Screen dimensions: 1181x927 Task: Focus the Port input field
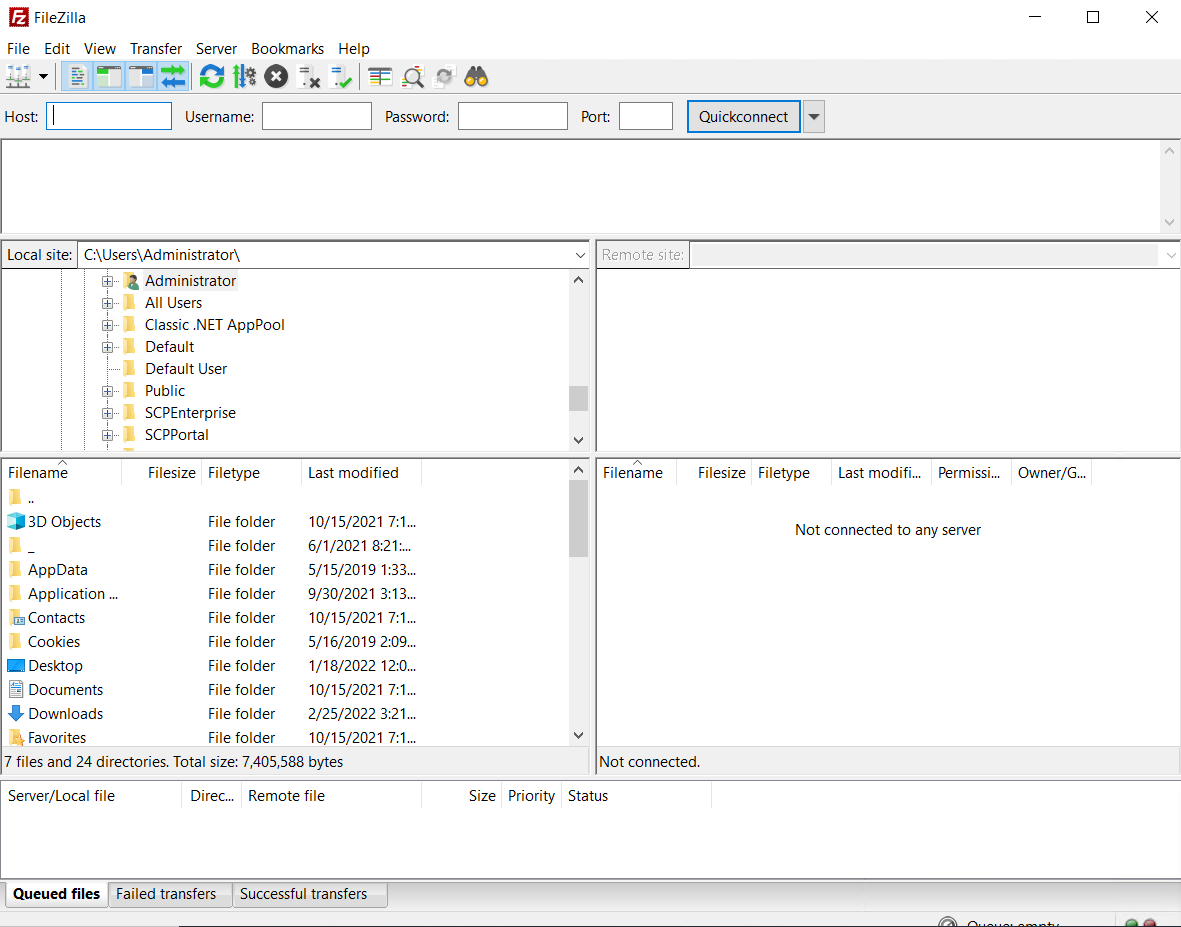(646, 117)
